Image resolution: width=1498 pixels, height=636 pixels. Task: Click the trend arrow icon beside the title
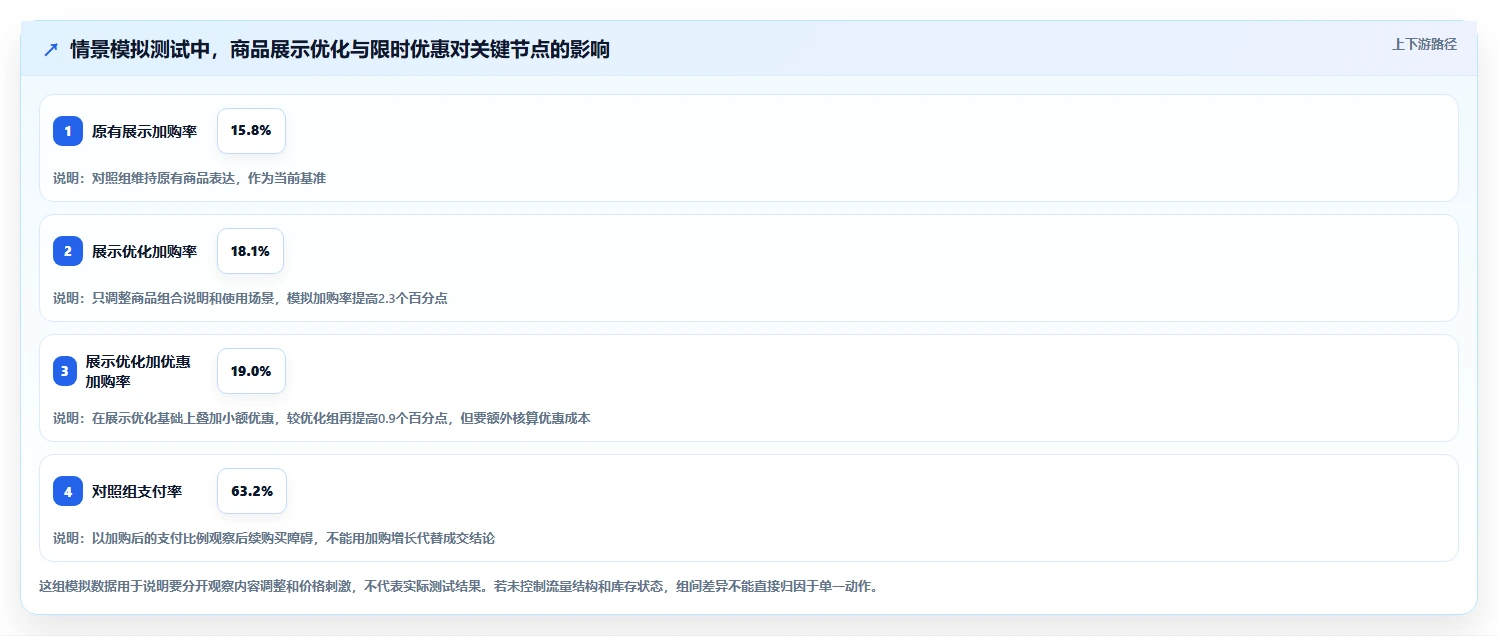tap(51, 50)
